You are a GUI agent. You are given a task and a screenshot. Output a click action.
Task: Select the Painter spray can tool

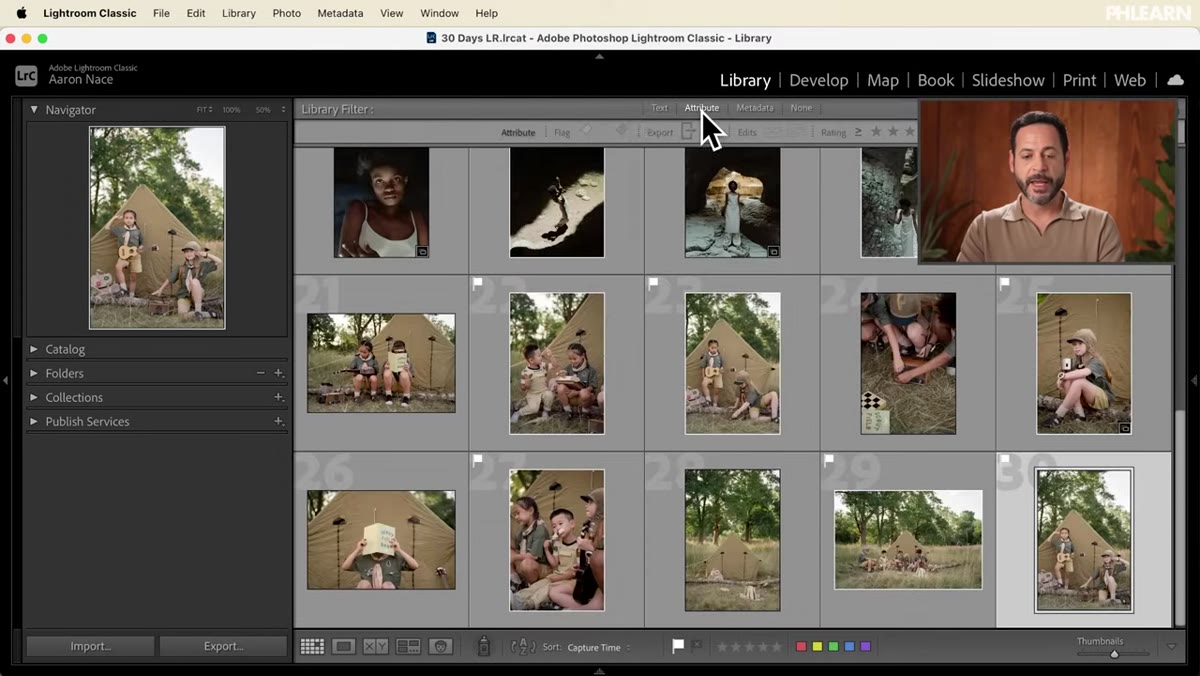tap(483, 647)
